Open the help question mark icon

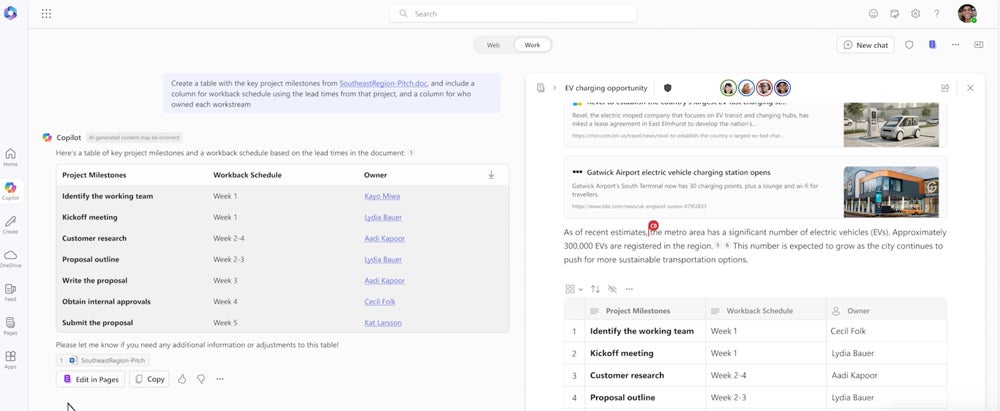[x=936, y=13]
